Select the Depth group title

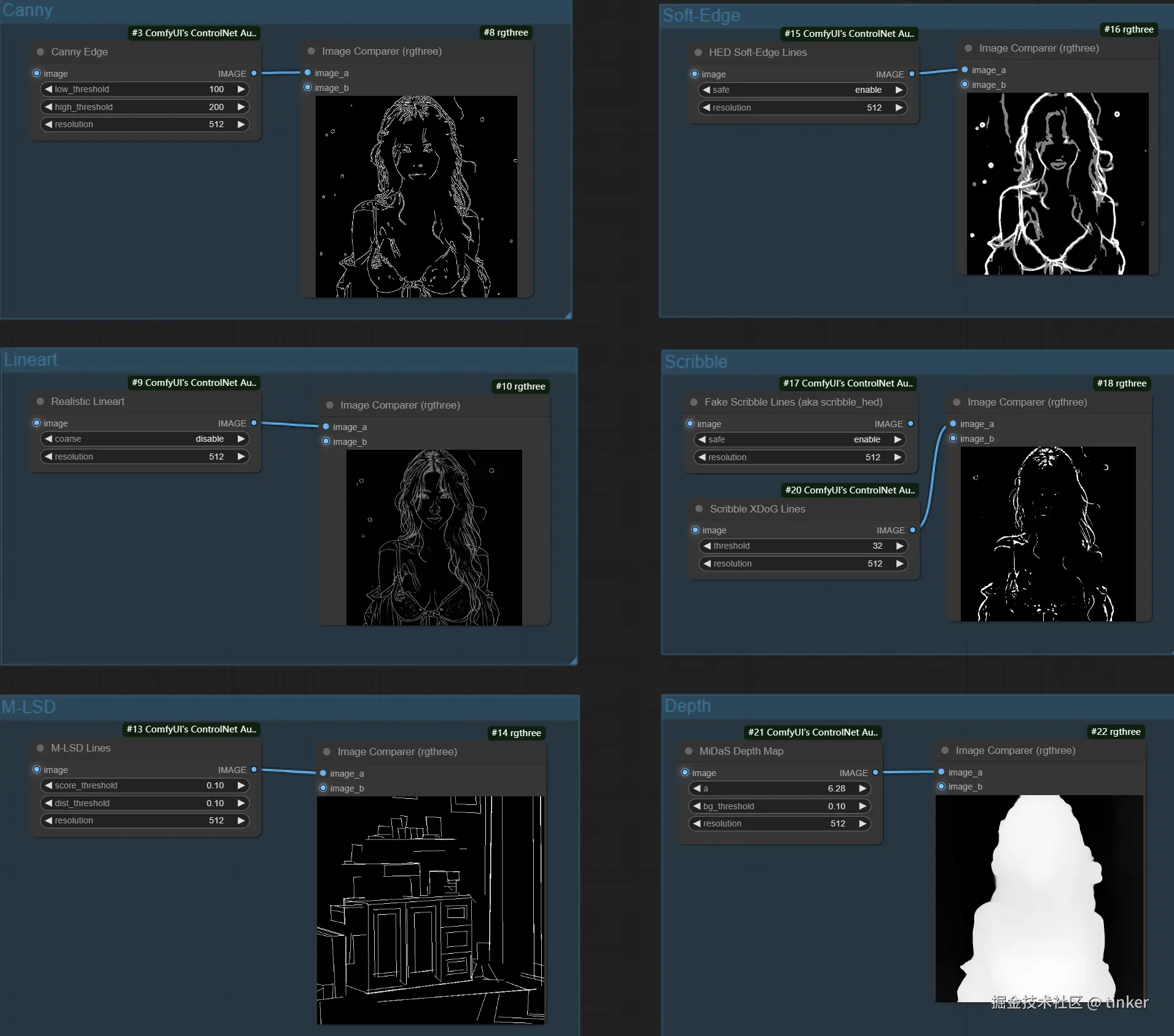tap(687, 706)
